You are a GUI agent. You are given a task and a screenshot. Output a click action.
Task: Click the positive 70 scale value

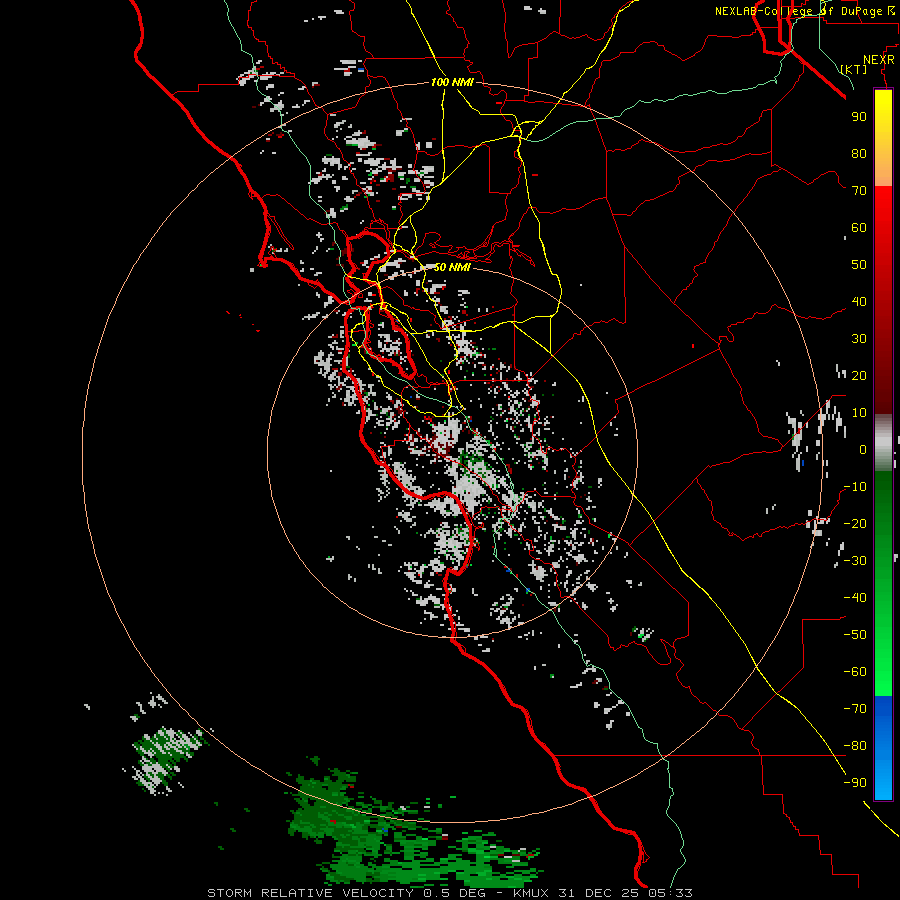[859, 190]
